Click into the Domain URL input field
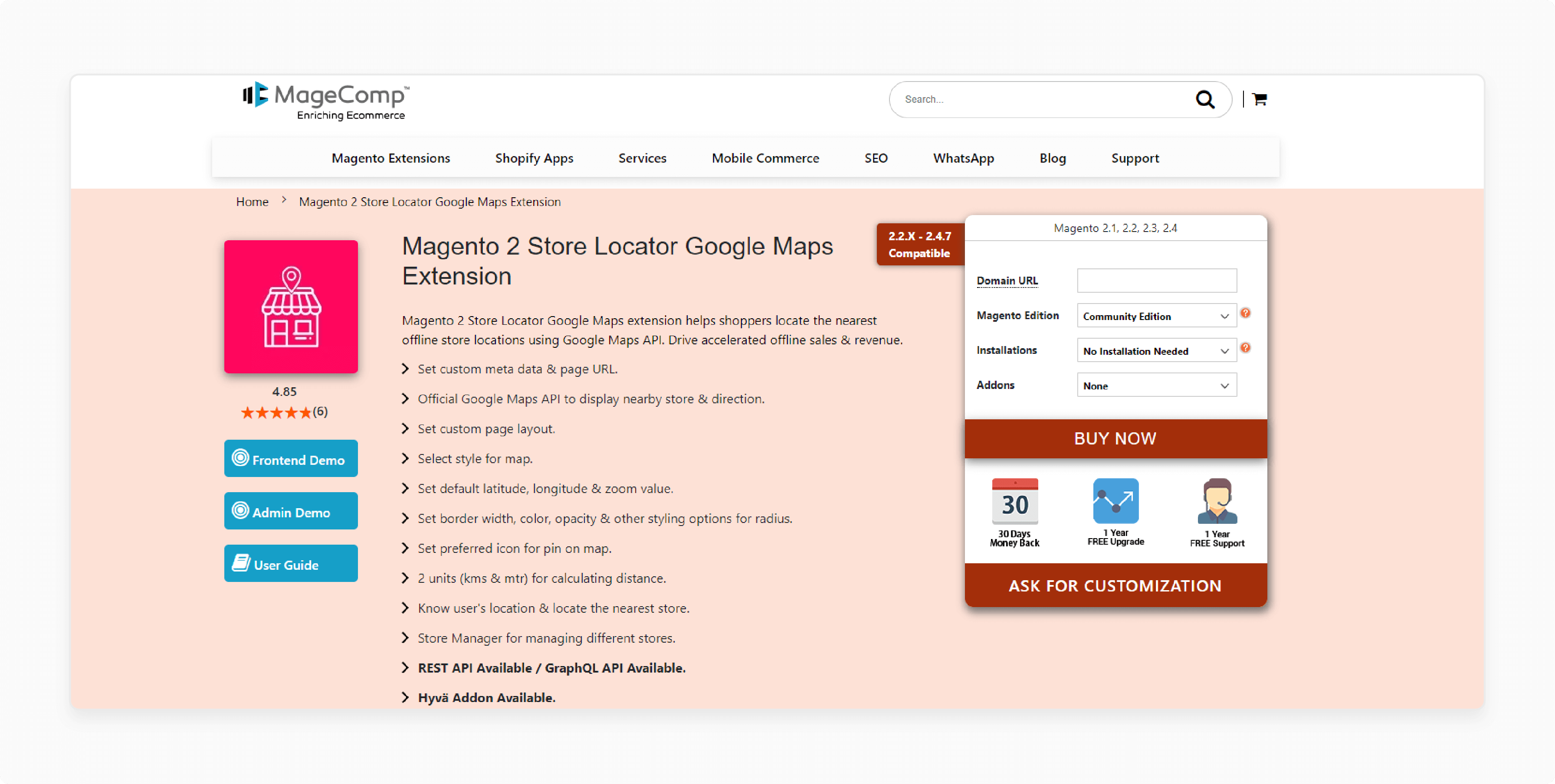 [1157, 281]
